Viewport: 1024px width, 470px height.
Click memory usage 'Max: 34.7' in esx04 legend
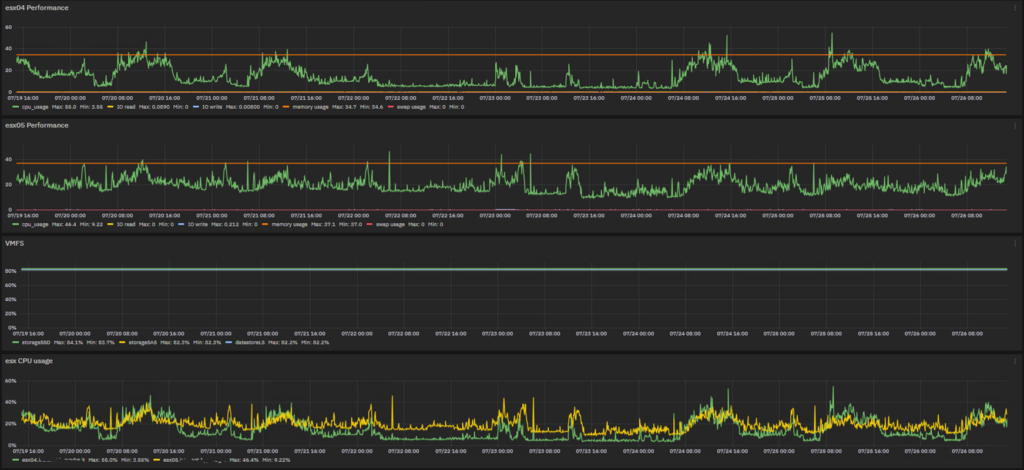[x=344, y=106]
